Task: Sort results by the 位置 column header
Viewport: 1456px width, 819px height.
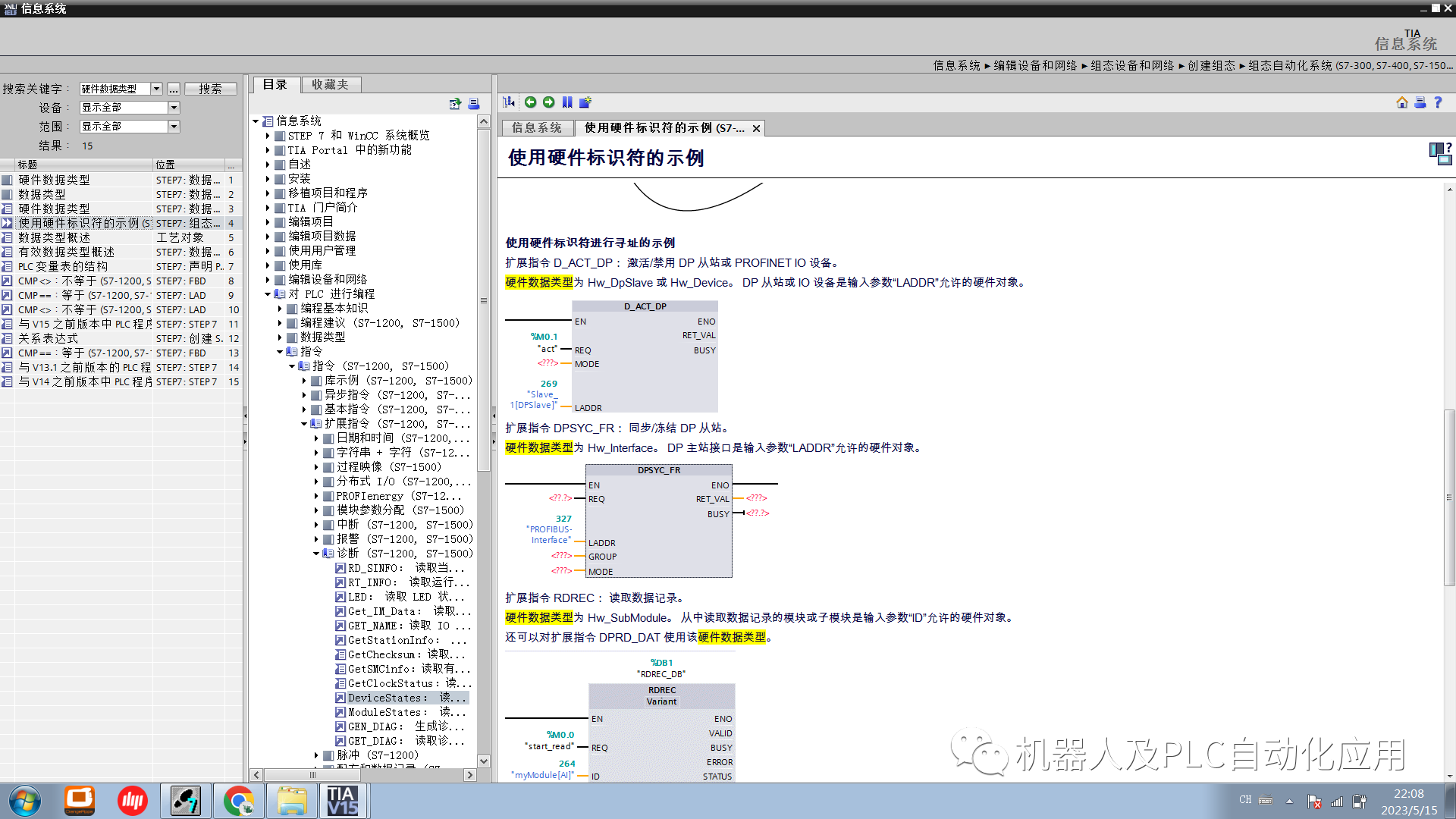Action: coord(189,165)
